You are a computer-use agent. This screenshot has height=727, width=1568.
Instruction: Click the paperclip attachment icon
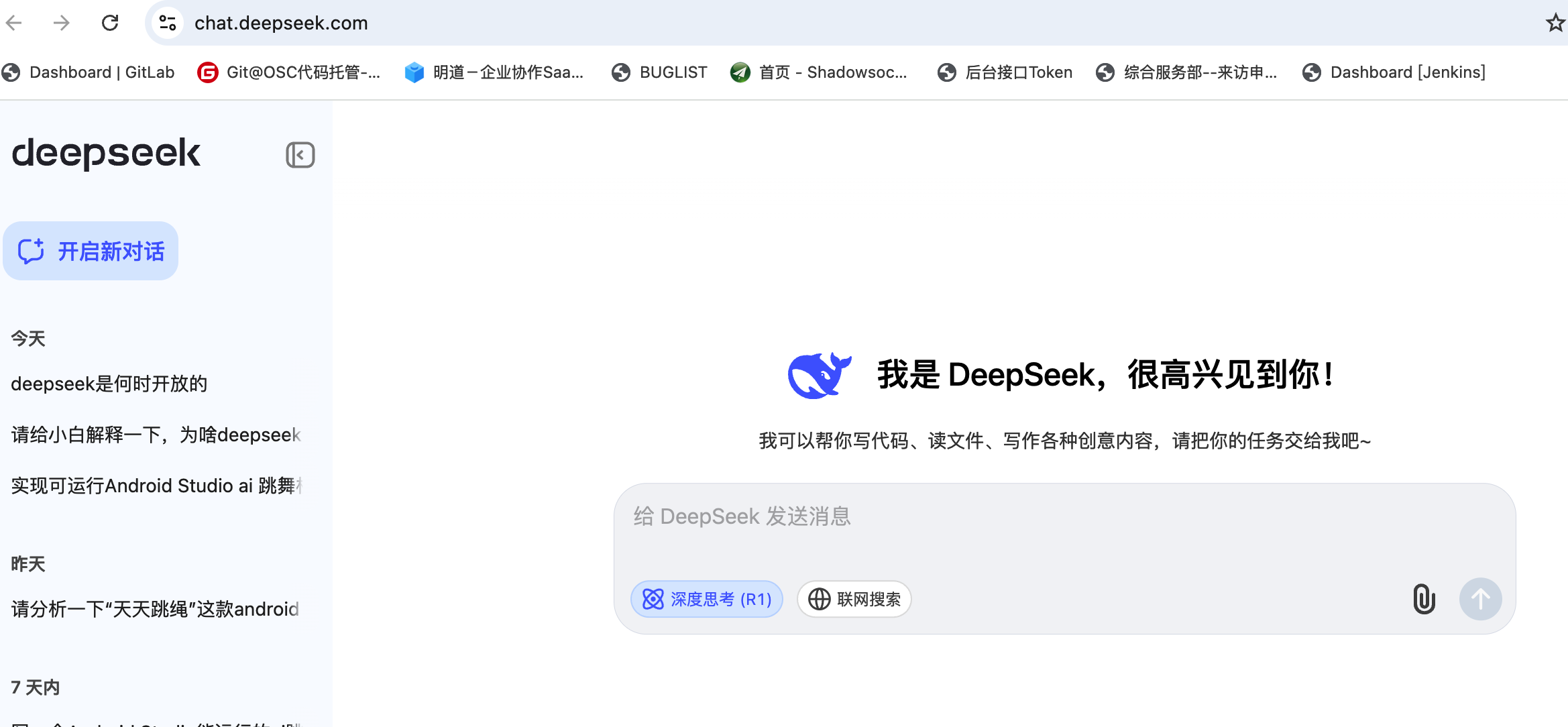(1424, 599)
